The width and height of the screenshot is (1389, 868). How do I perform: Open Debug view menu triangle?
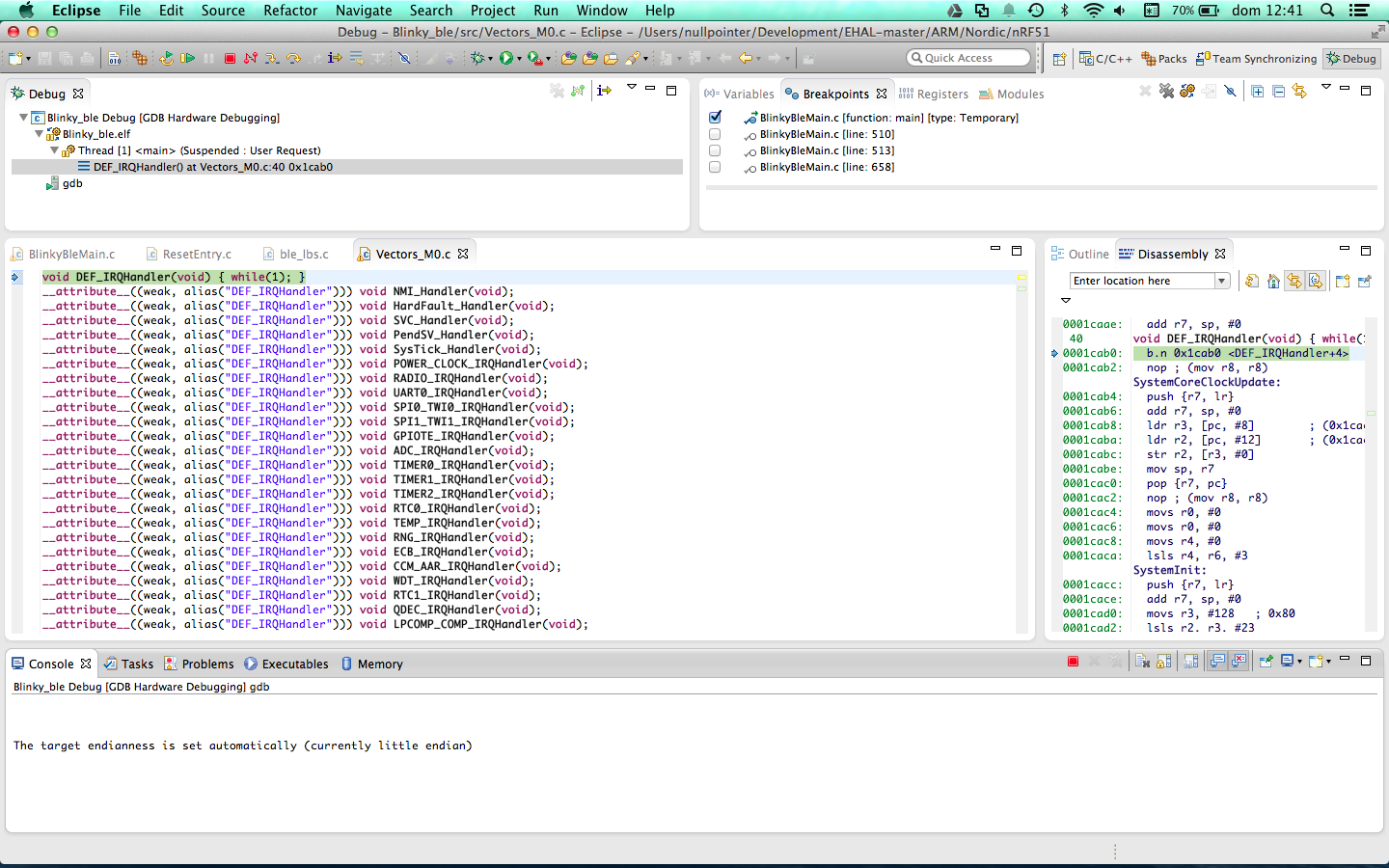tap(632, 87)
